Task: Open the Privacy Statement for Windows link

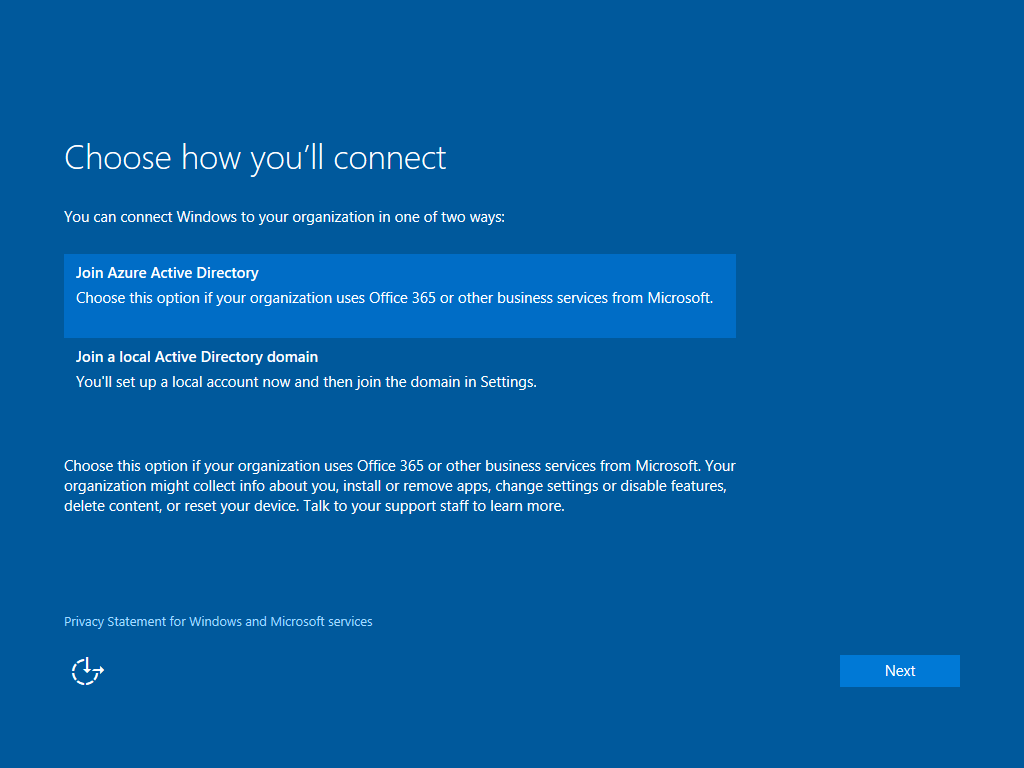Action: (x=218, y=622)
